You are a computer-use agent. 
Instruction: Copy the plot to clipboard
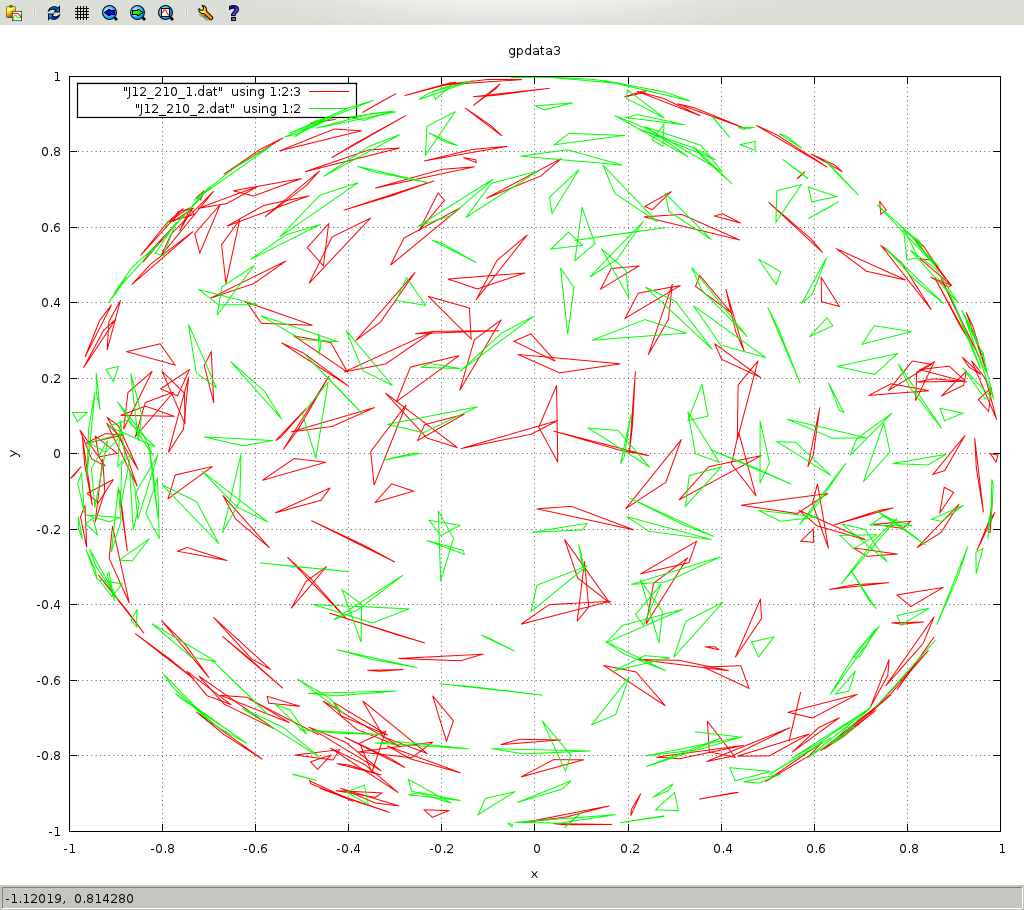(14, 13)
